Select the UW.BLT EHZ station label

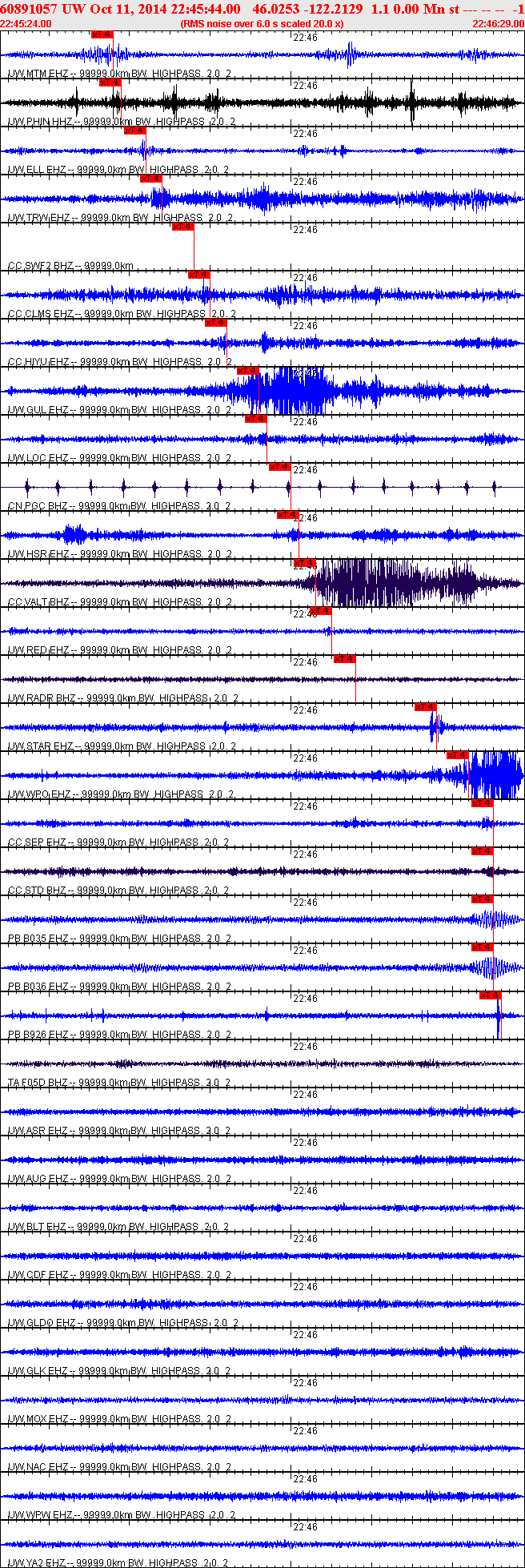point(38,1227)
